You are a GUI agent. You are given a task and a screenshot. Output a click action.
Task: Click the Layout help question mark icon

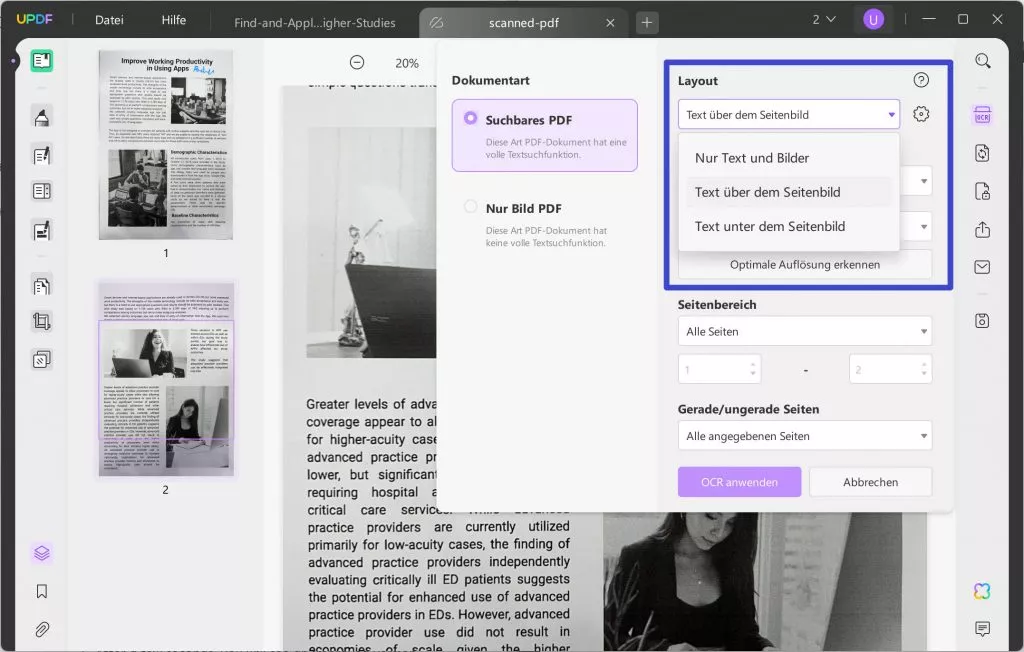[x=921, y=81]
